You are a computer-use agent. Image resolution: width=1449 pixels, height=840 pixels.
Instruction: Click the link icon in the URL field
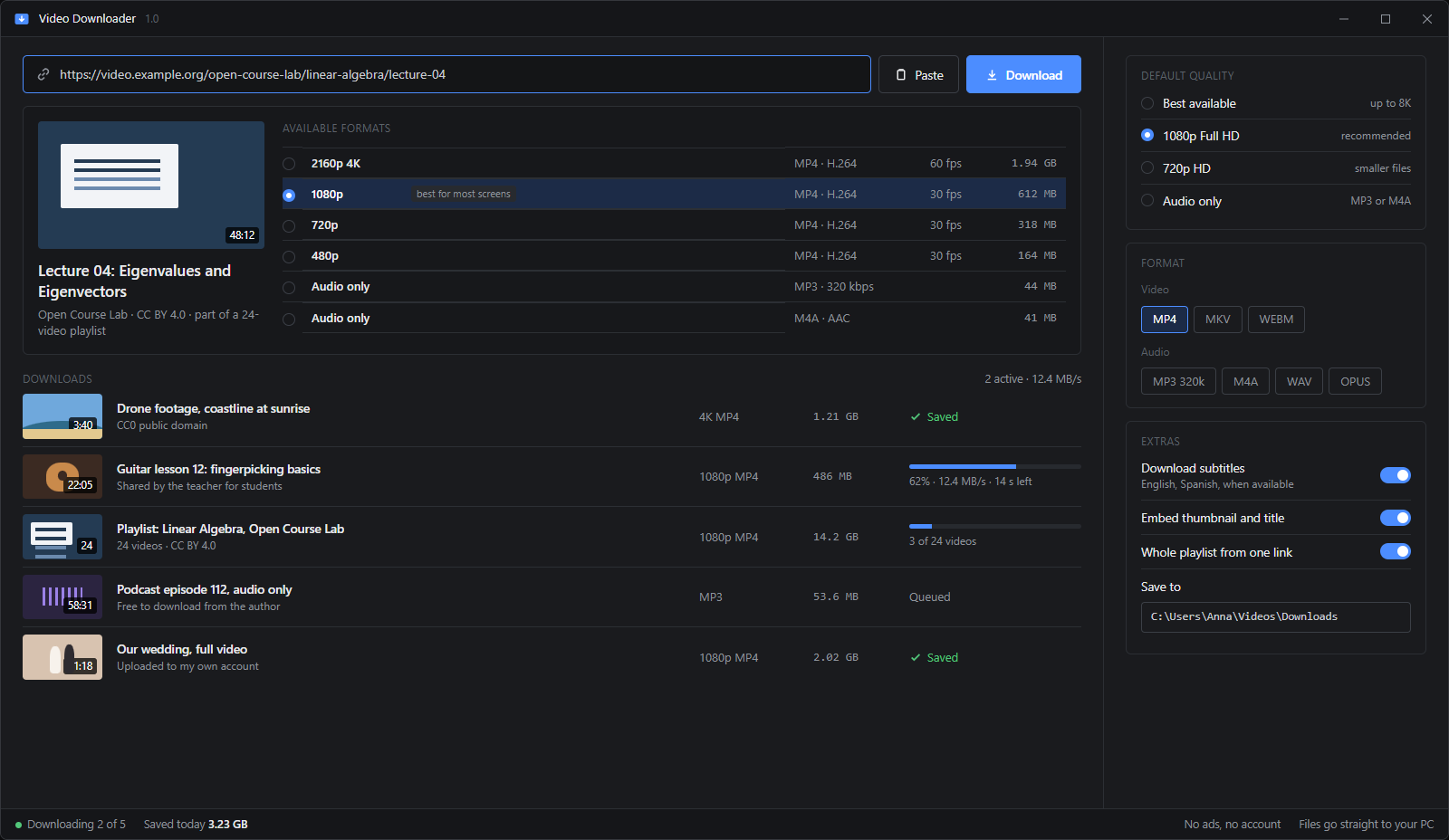click(x=43, y=74)
